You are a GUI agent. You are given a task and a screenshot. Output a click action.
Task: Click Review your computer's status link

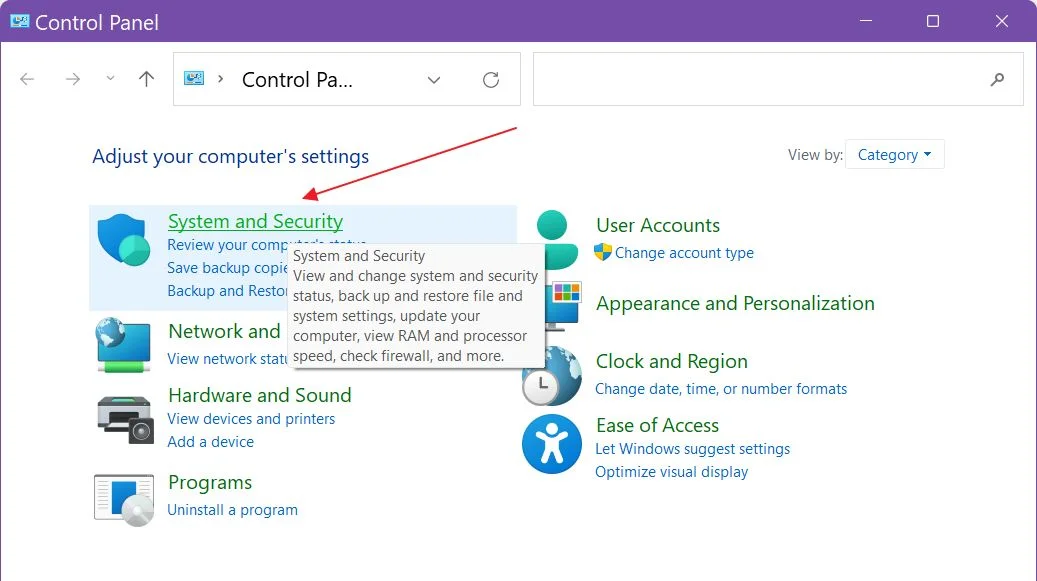228,245
